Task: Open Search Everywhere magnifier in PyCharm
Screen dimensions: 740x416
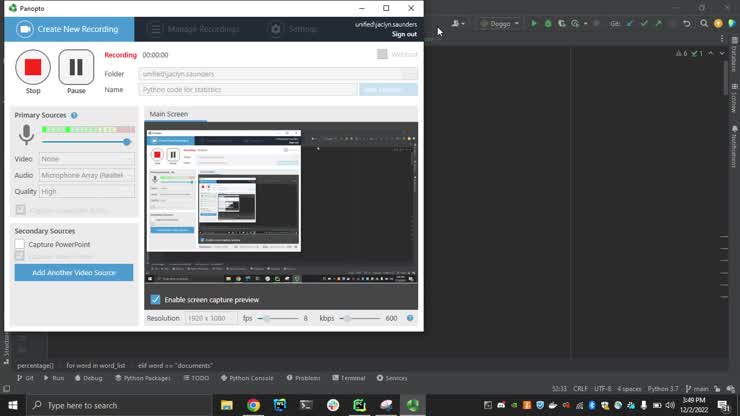Action: coord(704,23)
